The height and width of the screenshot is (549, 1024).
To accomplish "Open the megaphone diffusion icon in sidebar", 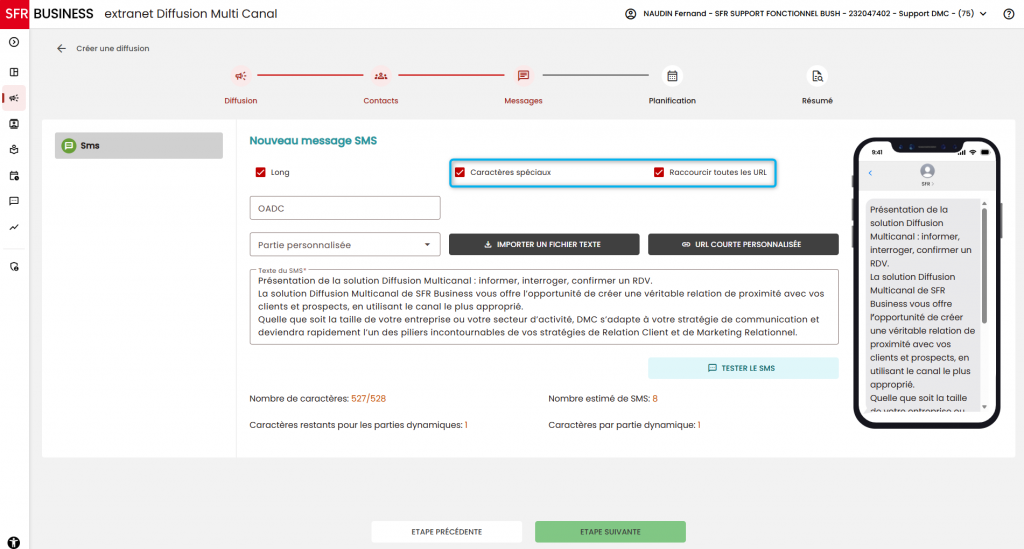I will click(14, 98).
